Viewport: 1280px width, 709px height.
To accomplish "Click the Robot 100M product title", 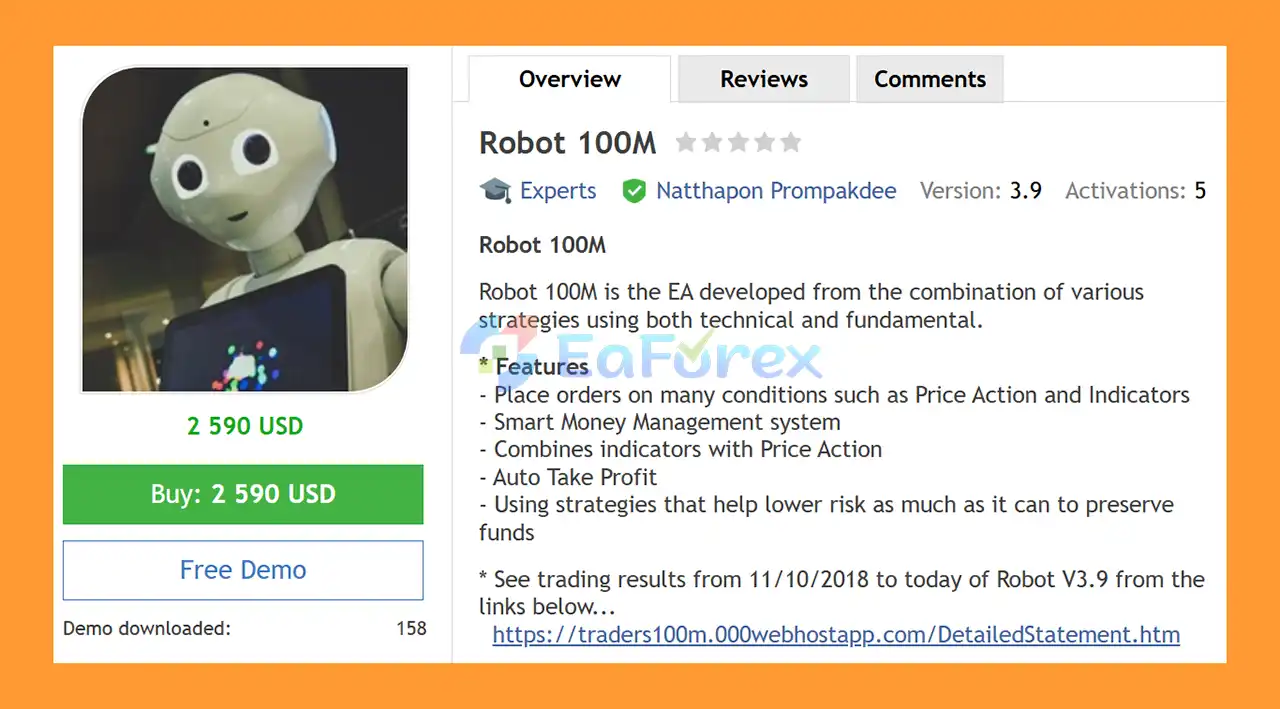I will [568, 143].
